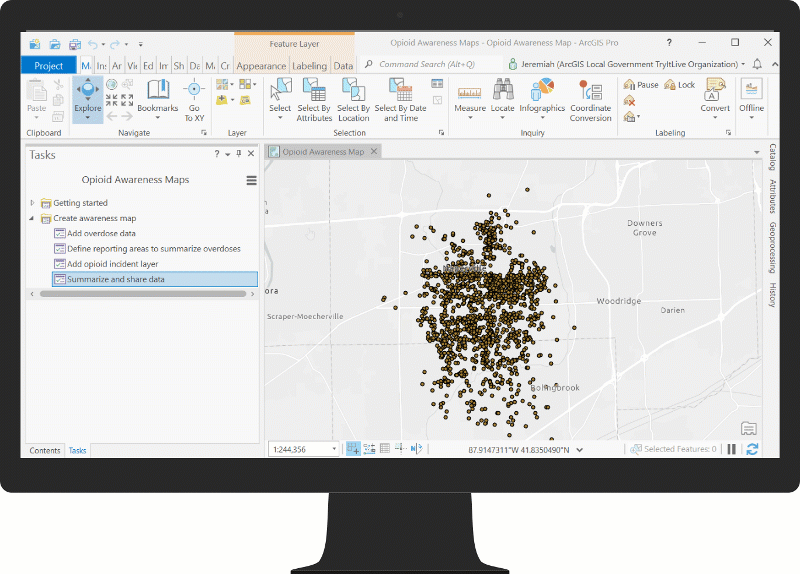Refresh the map view
The height and width of the screenshot is (574, 800).
pyautogui.click(x=752, y=449)
